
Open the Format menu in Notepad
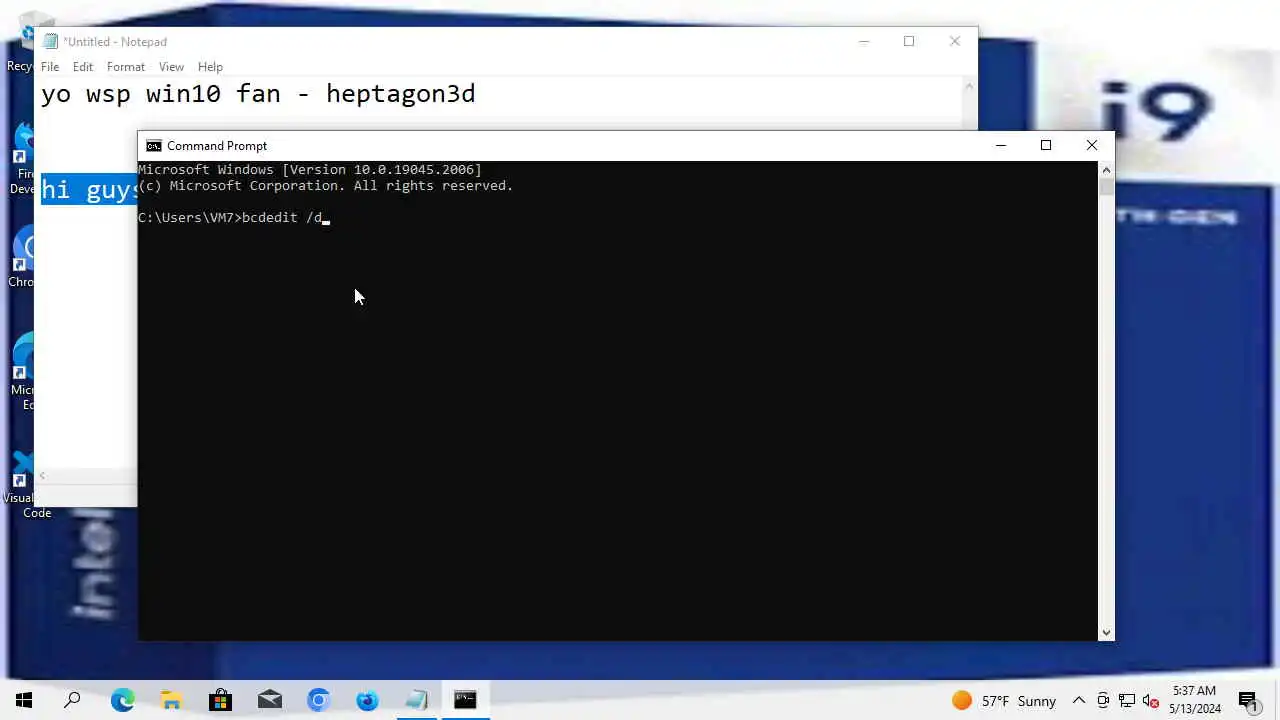coord(126,67)
